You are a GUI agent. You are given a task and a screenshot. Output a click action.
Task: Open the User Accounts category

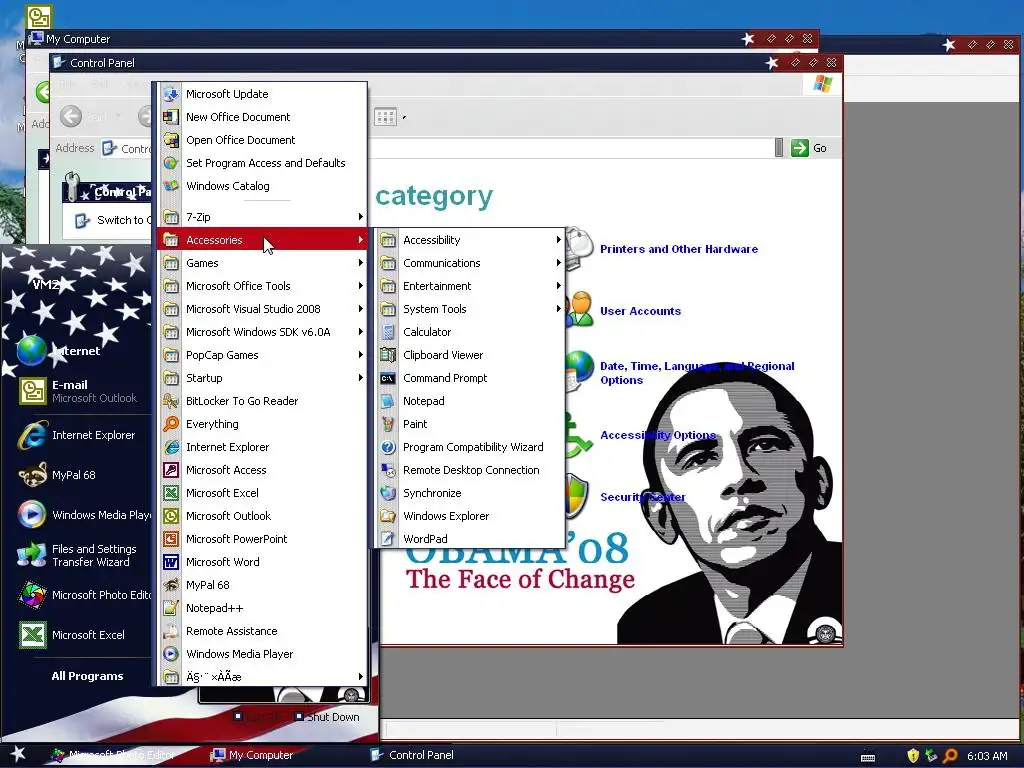tap(640, 311)
